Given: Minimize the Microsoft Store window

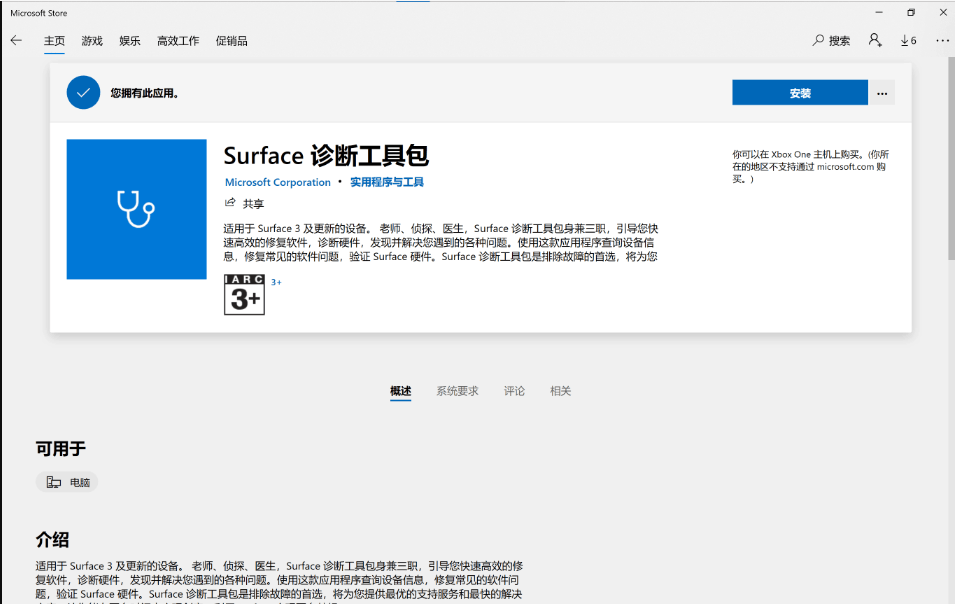Looking at the screenshot, I should [x=879, y=12].
